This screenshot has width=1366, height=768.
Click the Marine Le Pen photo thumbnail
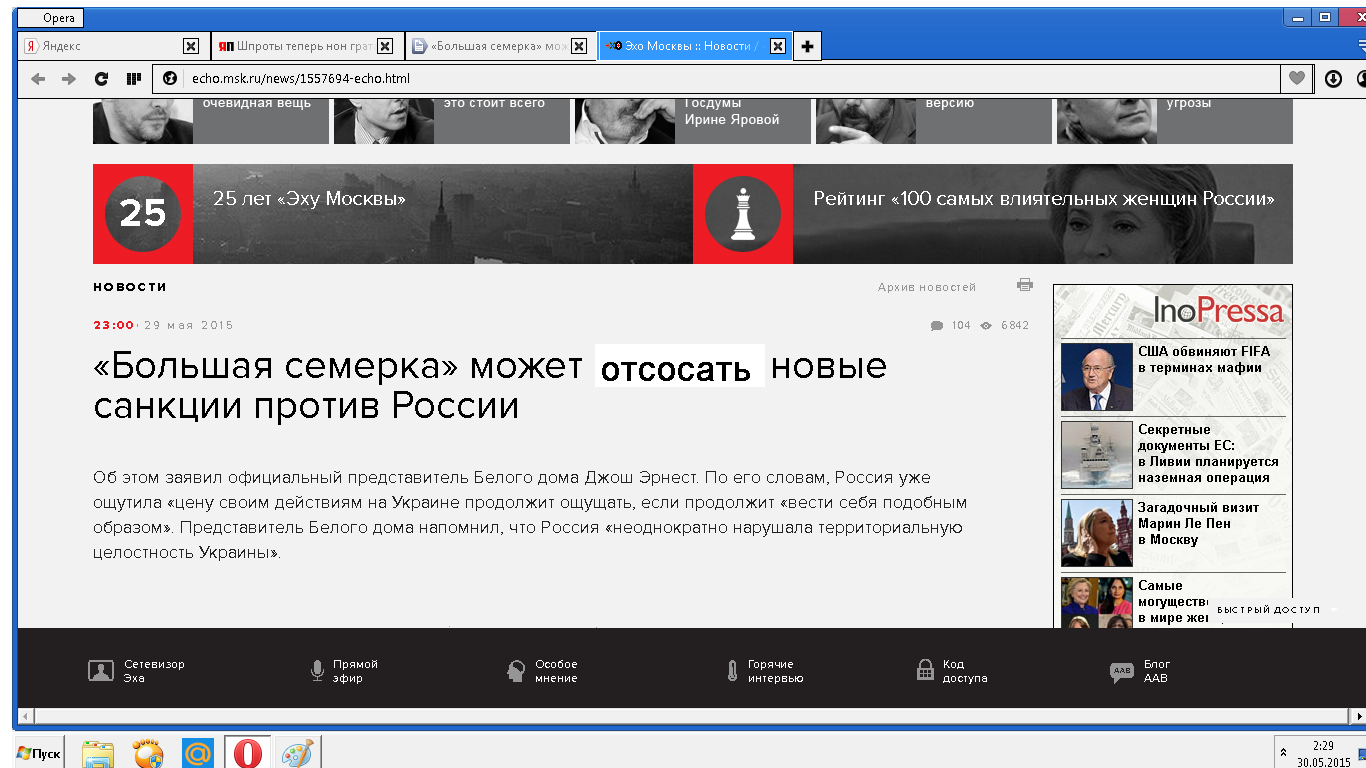(1097, 533)
